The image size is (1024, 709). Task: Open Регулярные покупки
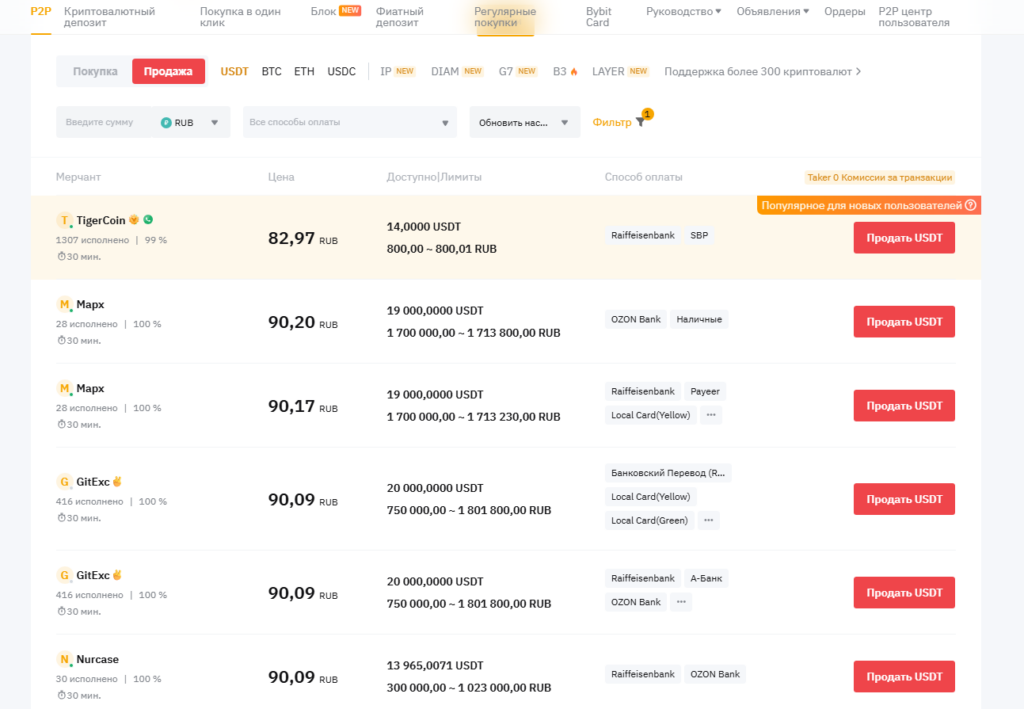(x=505, y=17)
